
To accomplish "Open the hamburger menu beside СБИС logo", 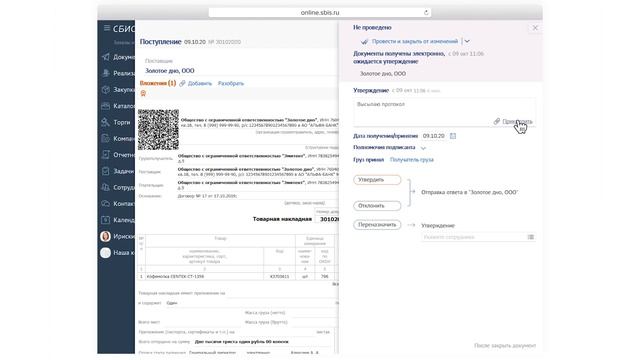I will coord(107,28).
